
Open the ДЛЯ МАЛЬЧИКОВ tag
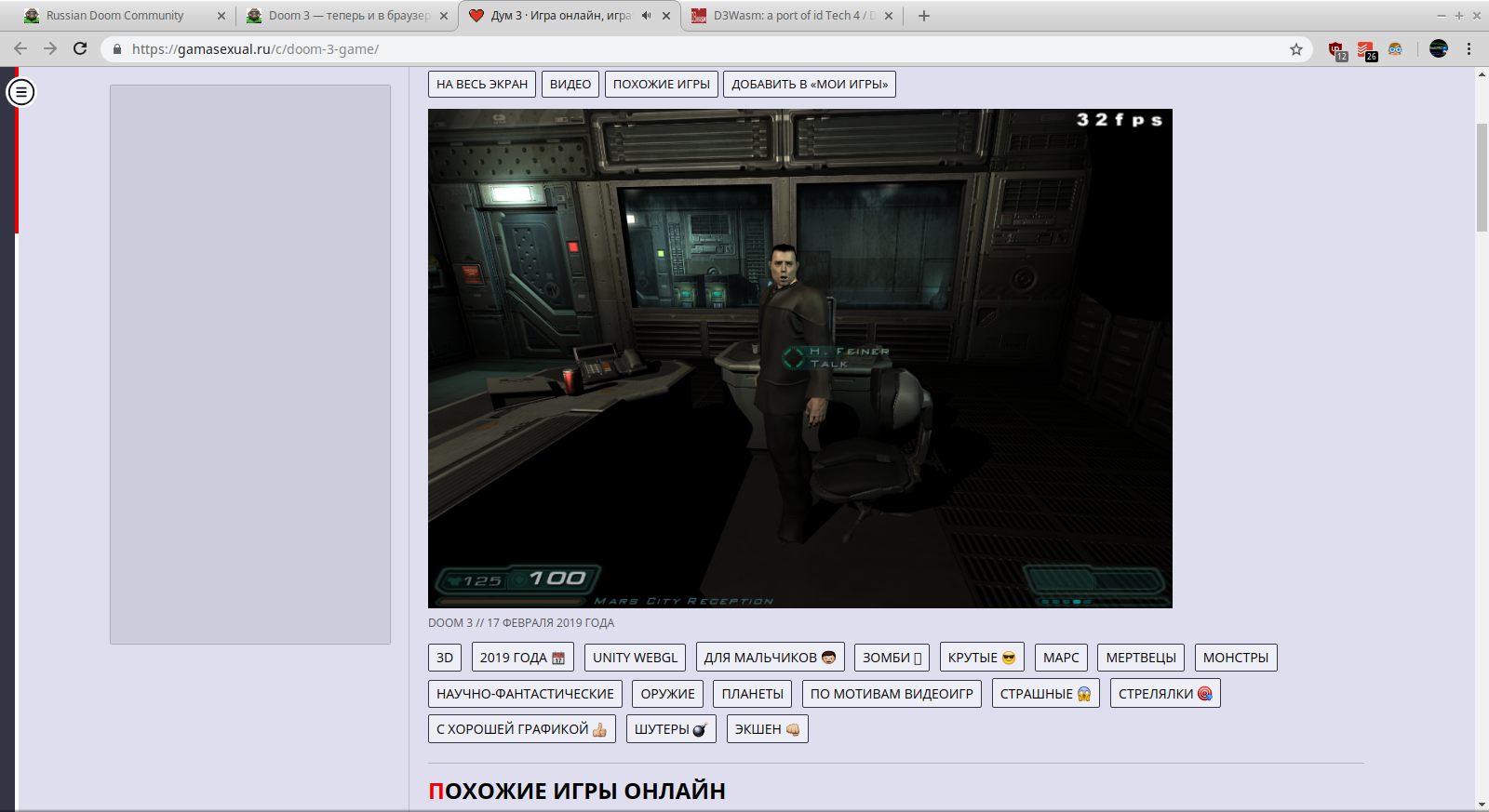771,658
